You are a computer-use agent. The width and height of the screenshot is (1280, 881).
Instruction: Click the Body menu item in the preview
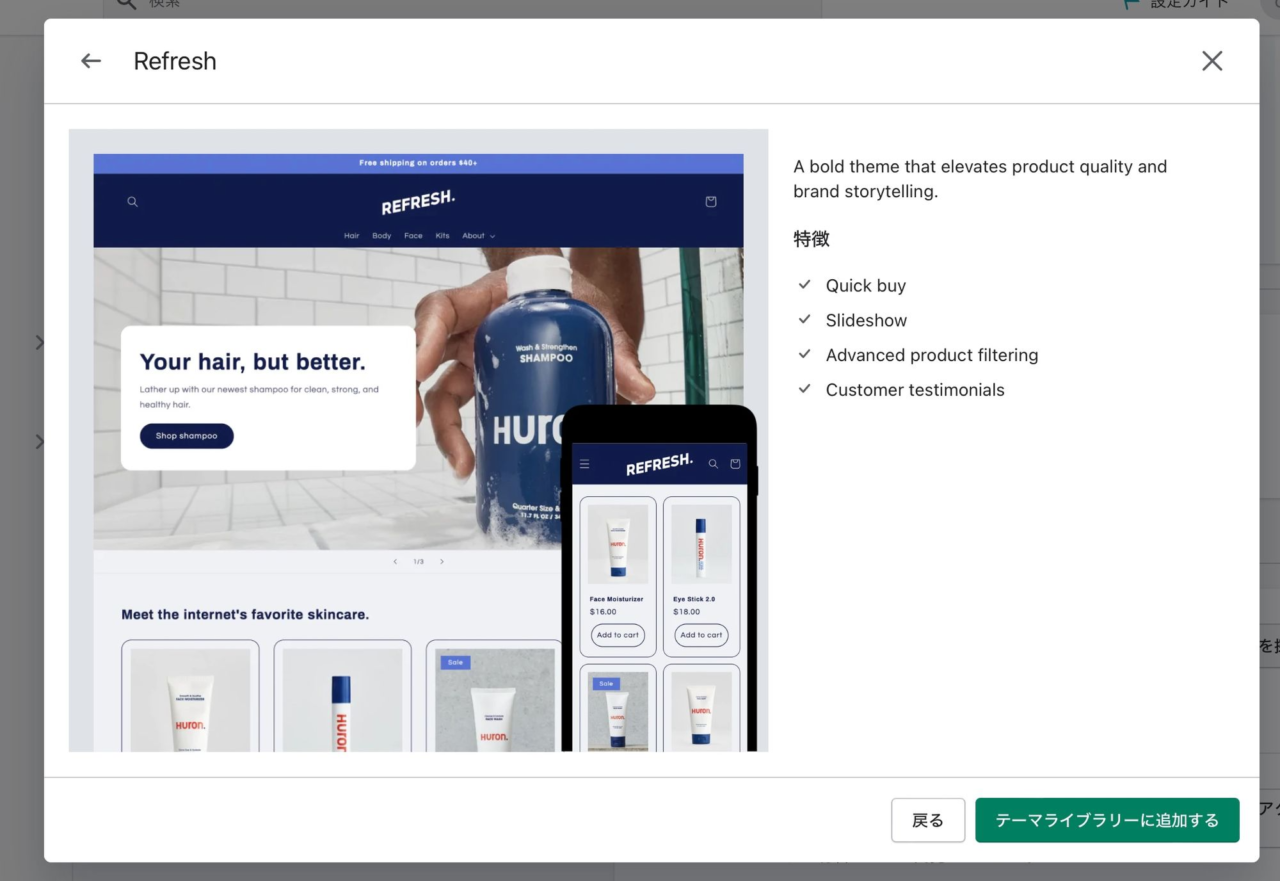pyautogui.click(x=382, y=236)
